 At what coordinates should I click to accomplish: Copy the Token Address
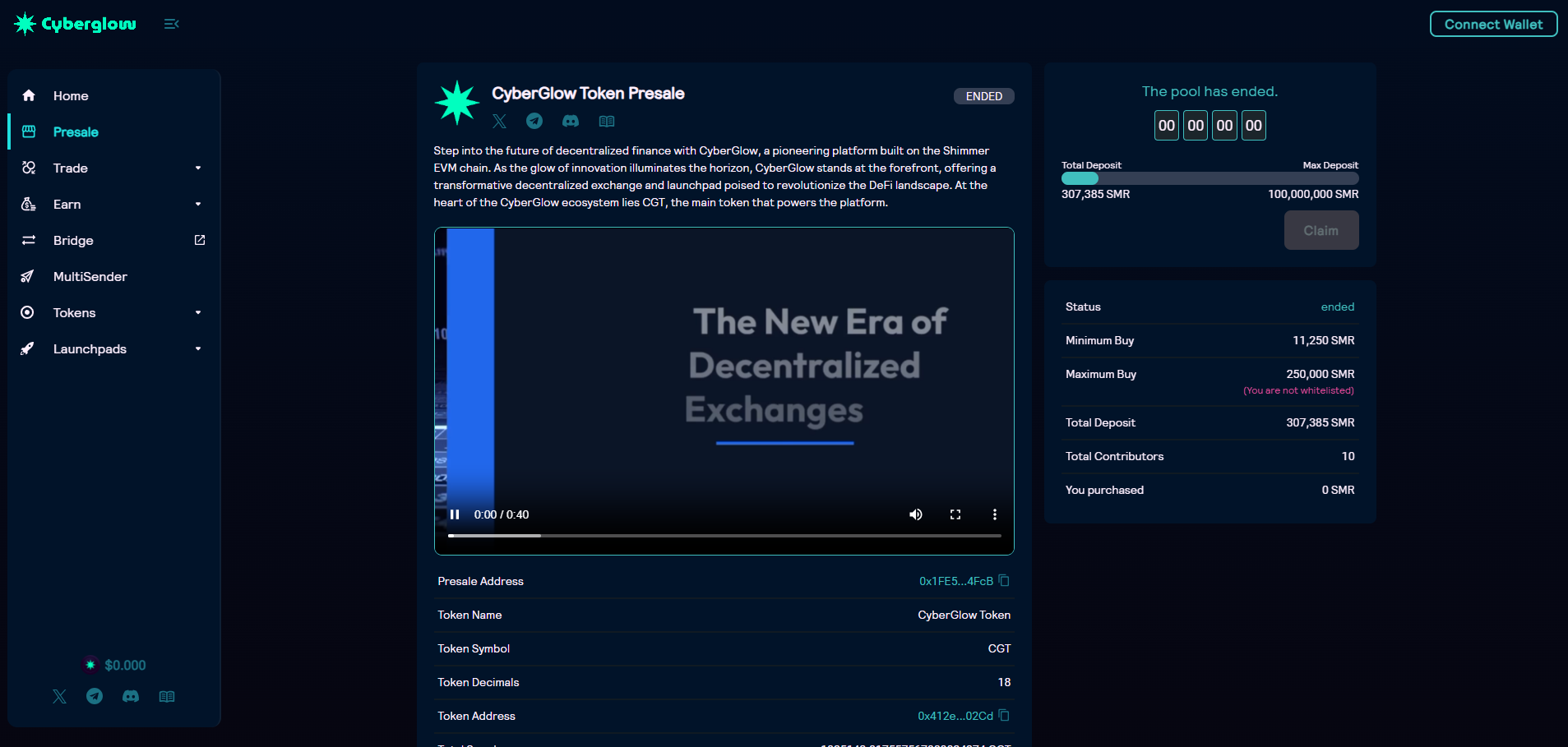coord(1004,715)
